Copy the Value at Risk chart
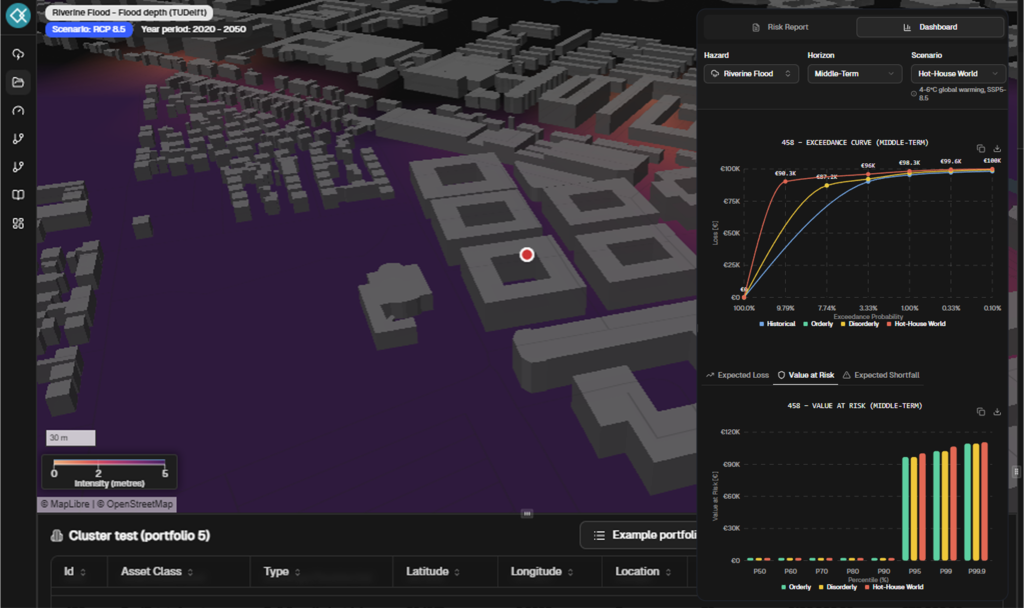1024x608 pixels. point(980,412)
